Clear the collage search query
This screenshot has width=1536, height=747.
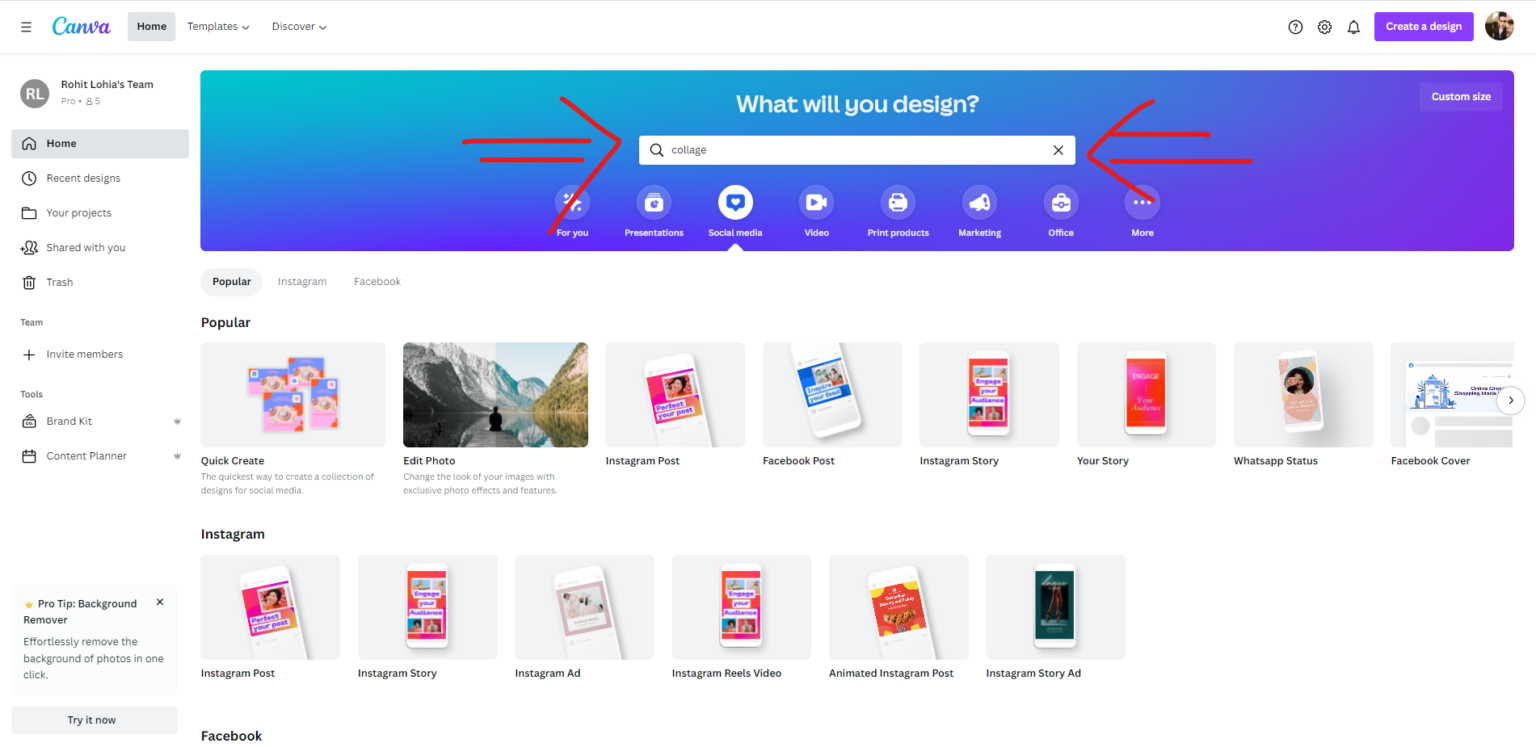1058,149
